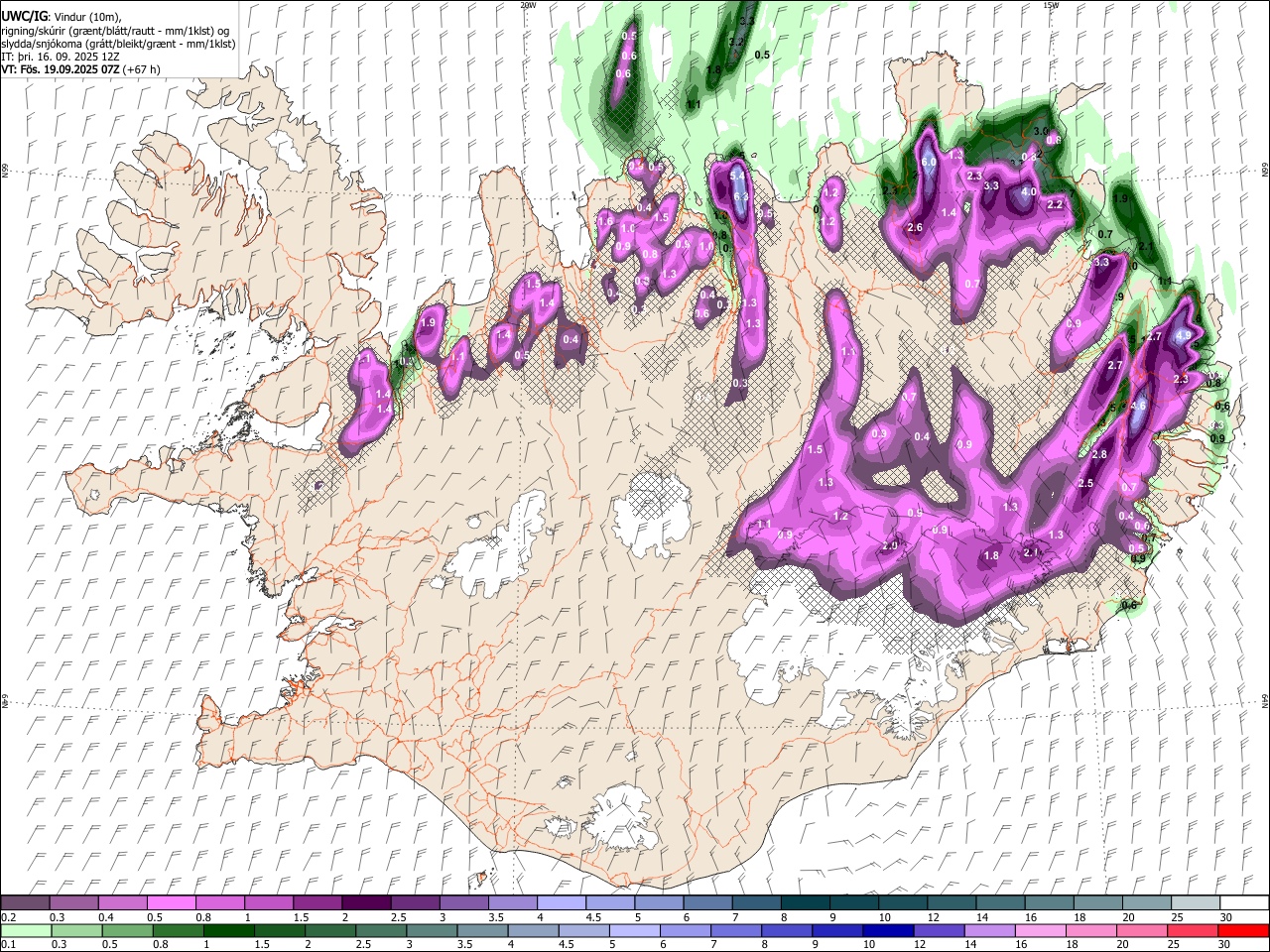
Task: Click the '20W' longitude label
Action: coord(529,5)
